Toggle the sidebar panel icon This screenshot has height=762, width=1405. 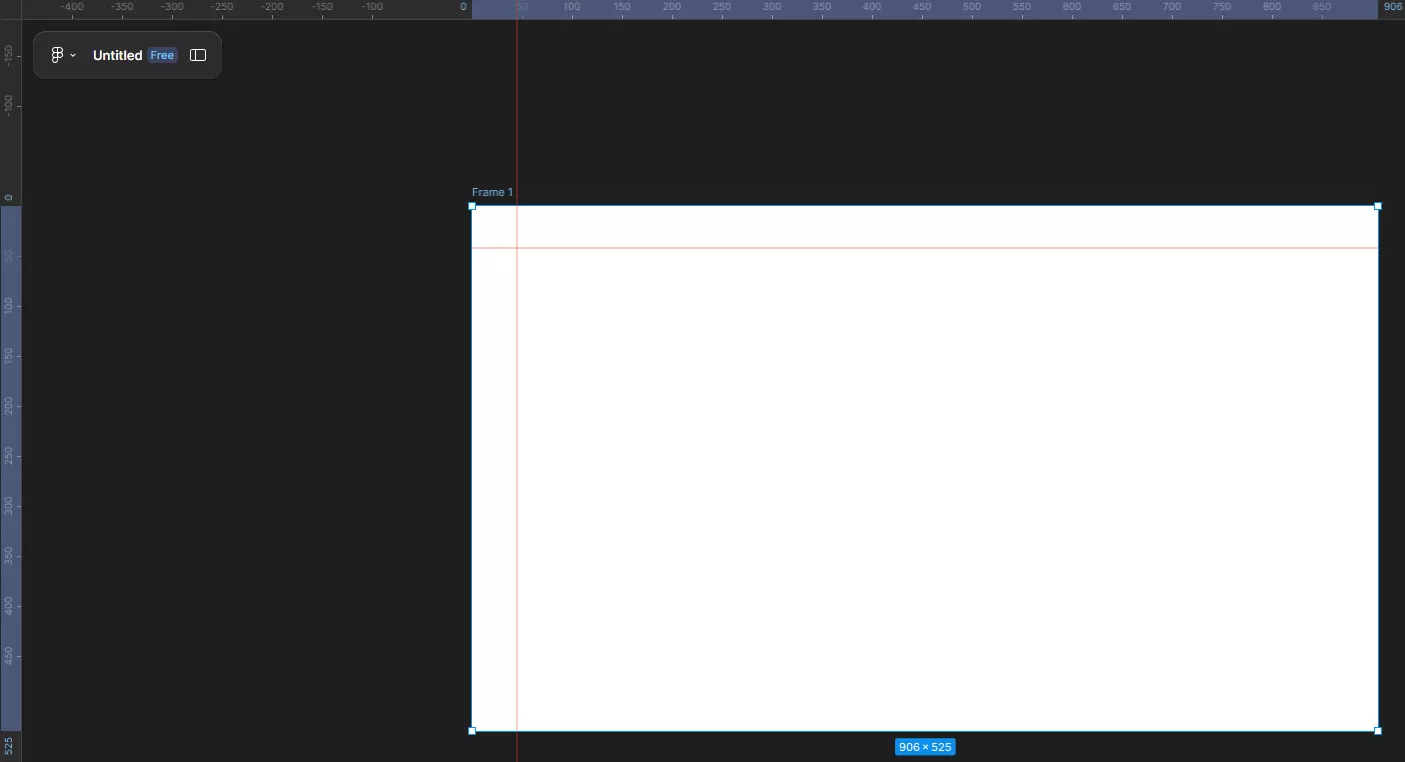pos(198,55)
